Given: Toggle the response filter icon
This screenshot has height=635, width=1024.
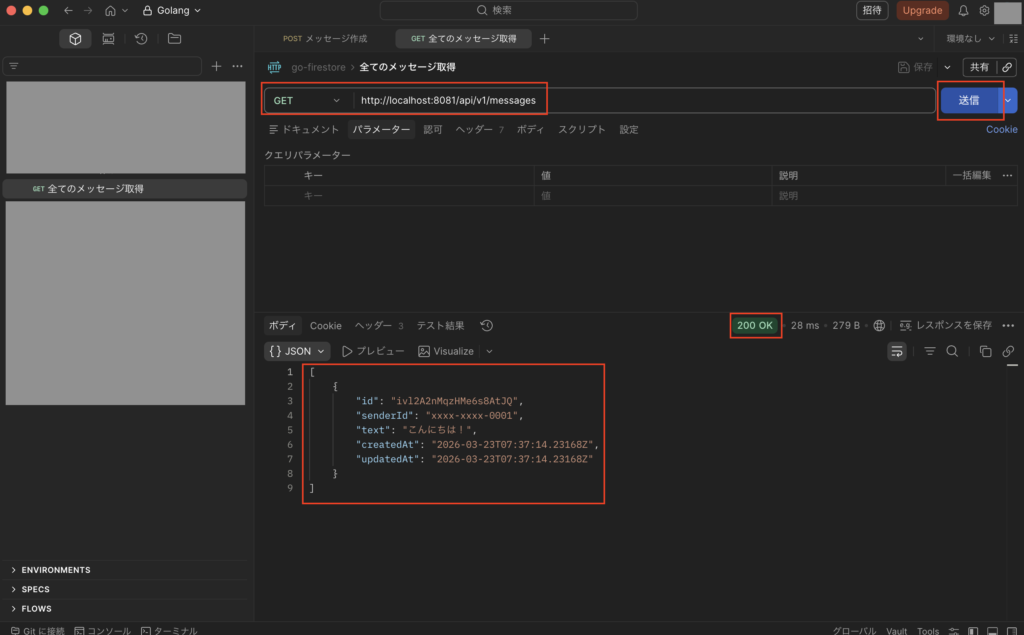Looking at the screenshot, I should pos(930,351).
